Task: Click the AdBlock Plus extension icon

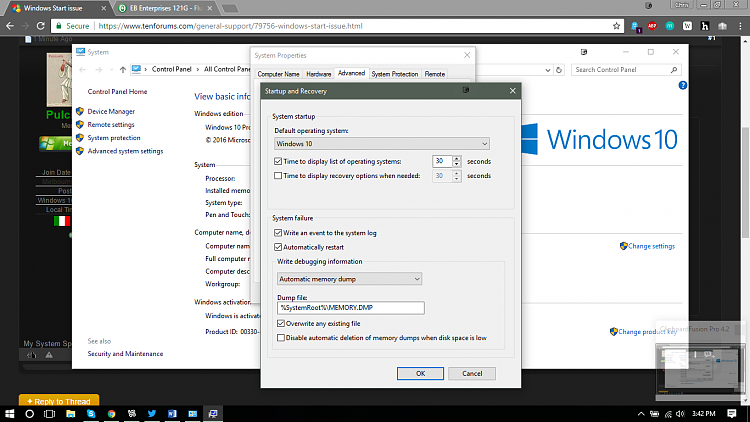Action: coord(653,27)
